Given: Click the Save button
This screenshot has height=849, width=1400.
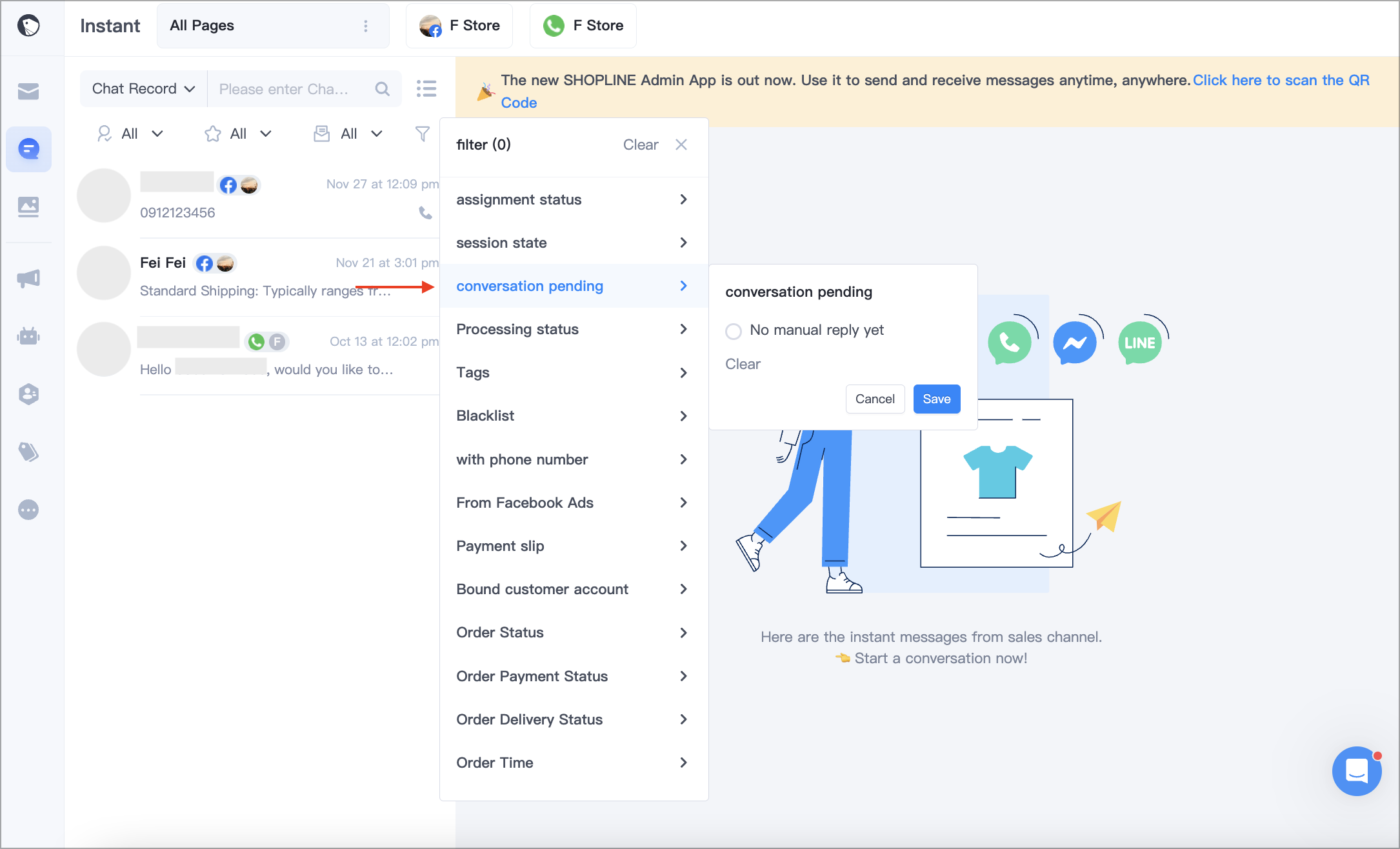Looking at the screenshot, I should (936, 399).
